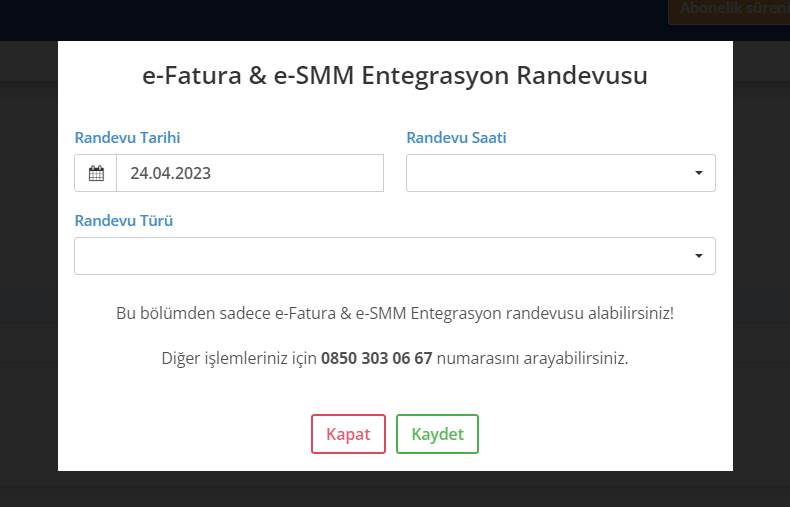Click the e-Fatura & e-SMM dialog title
Screen dimensions: 790x507
[395, 76]
